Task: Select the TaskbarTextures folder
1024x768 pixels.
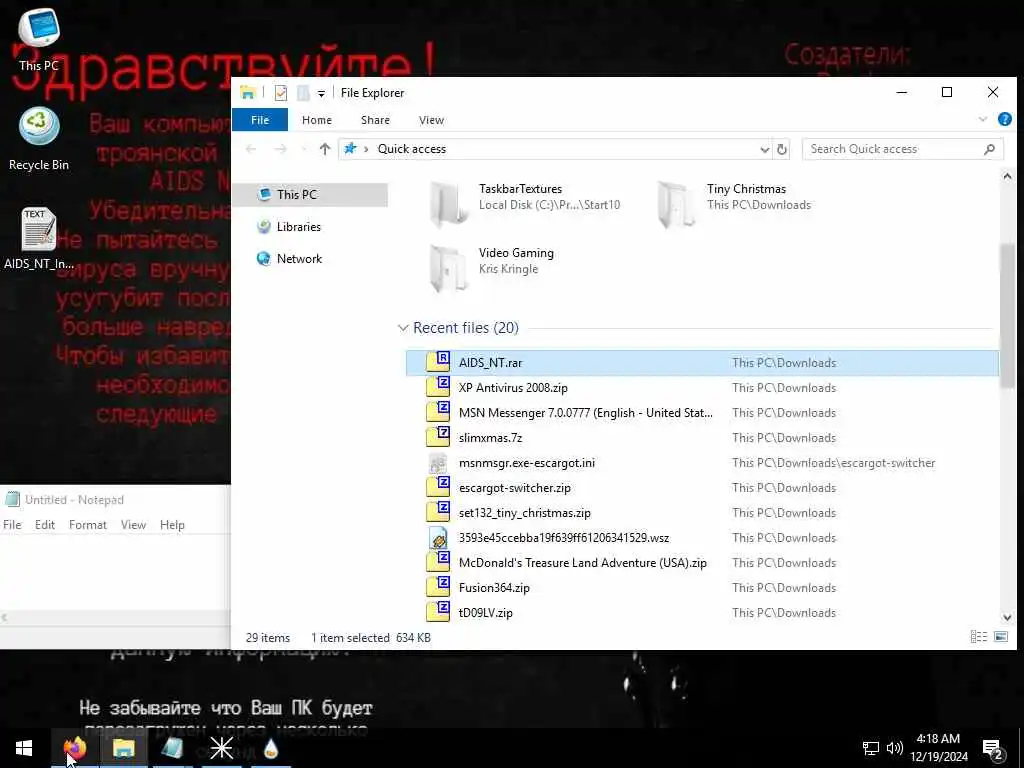Action: (526, 204)
